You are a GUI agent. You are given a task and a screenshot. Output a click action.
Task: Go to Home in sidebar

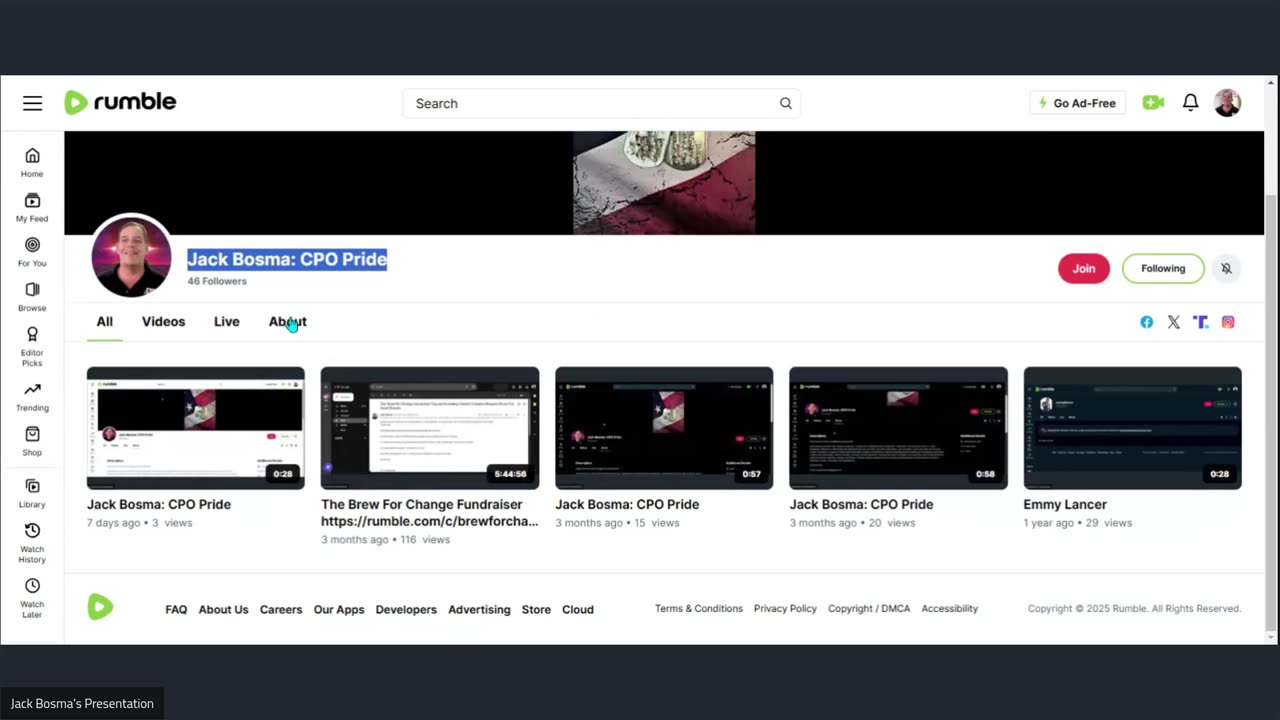[x=32, y=163]
